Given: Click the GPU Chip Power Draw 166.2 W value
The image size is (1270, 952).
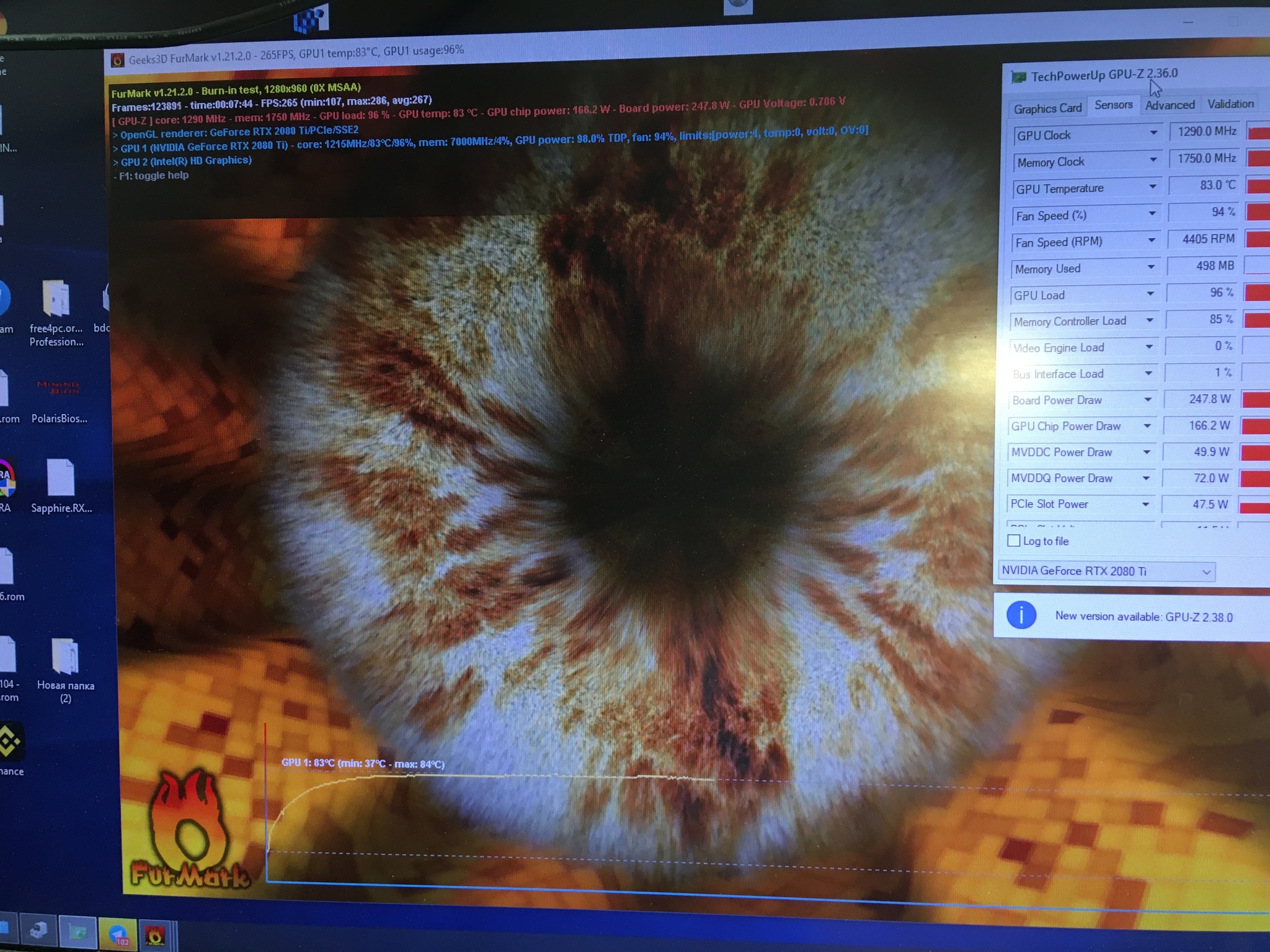Looking at the screenshot, I should [1201, 425].
